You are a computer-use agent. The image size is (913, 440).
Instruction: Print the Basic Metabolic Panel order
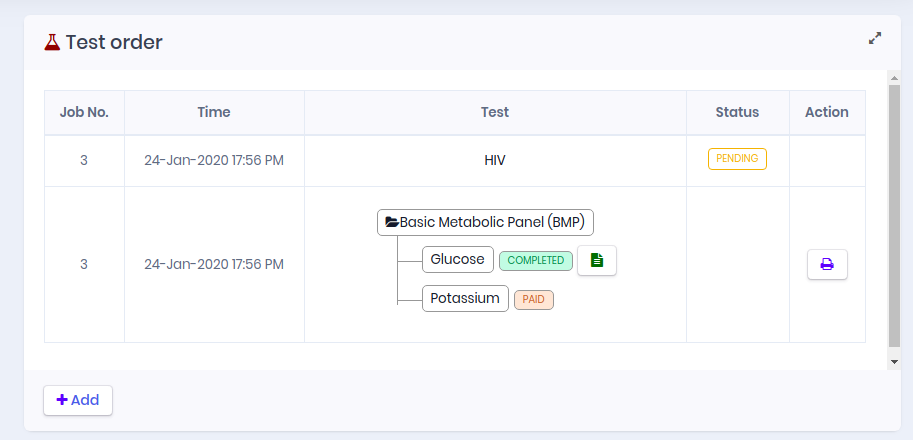827,264
